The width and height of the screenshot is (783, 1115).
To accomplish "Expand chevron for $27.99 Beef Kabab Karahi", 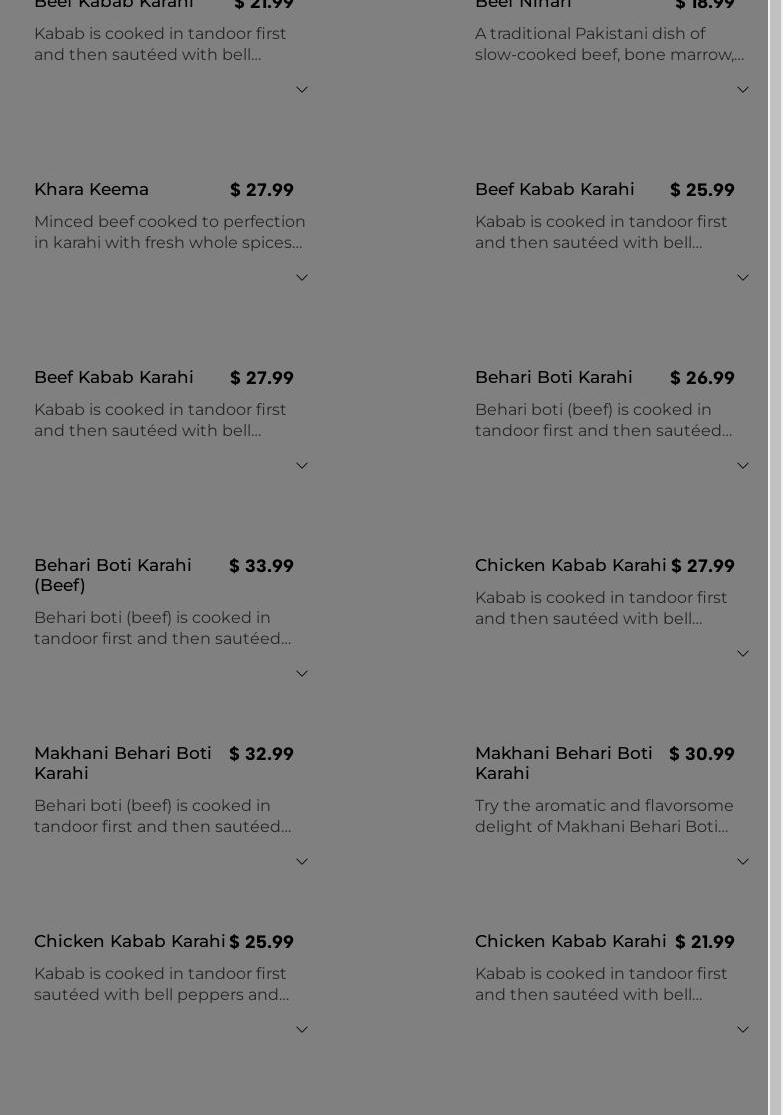I will coord(302,466).
